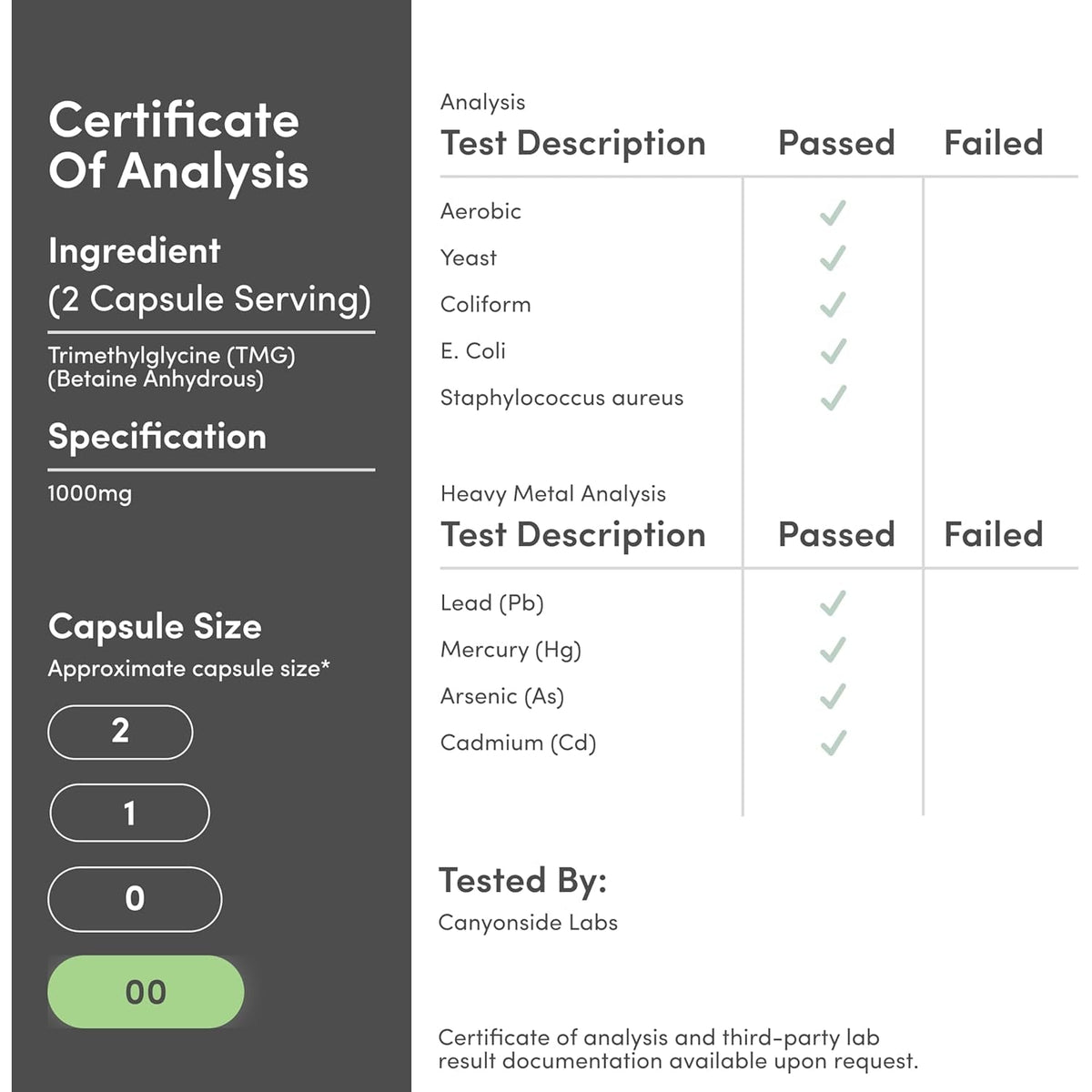Select the green 00 capsule size
Image resolution: width=1092 pixels, height=1092 pixels.
pyautogui.click(x=146, y=992)
